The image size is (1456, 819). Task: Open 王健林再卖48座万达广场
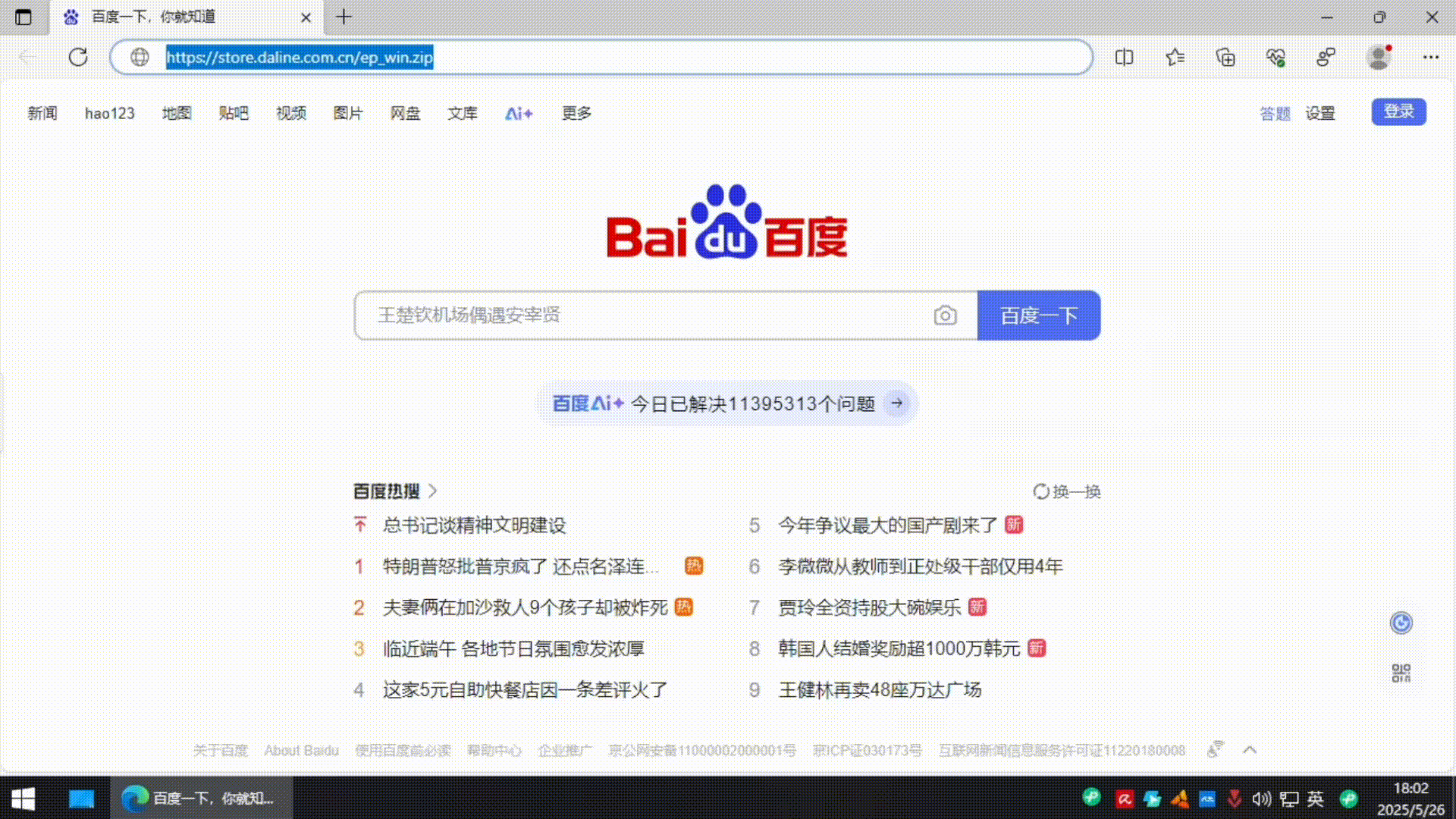click(880, 689)
